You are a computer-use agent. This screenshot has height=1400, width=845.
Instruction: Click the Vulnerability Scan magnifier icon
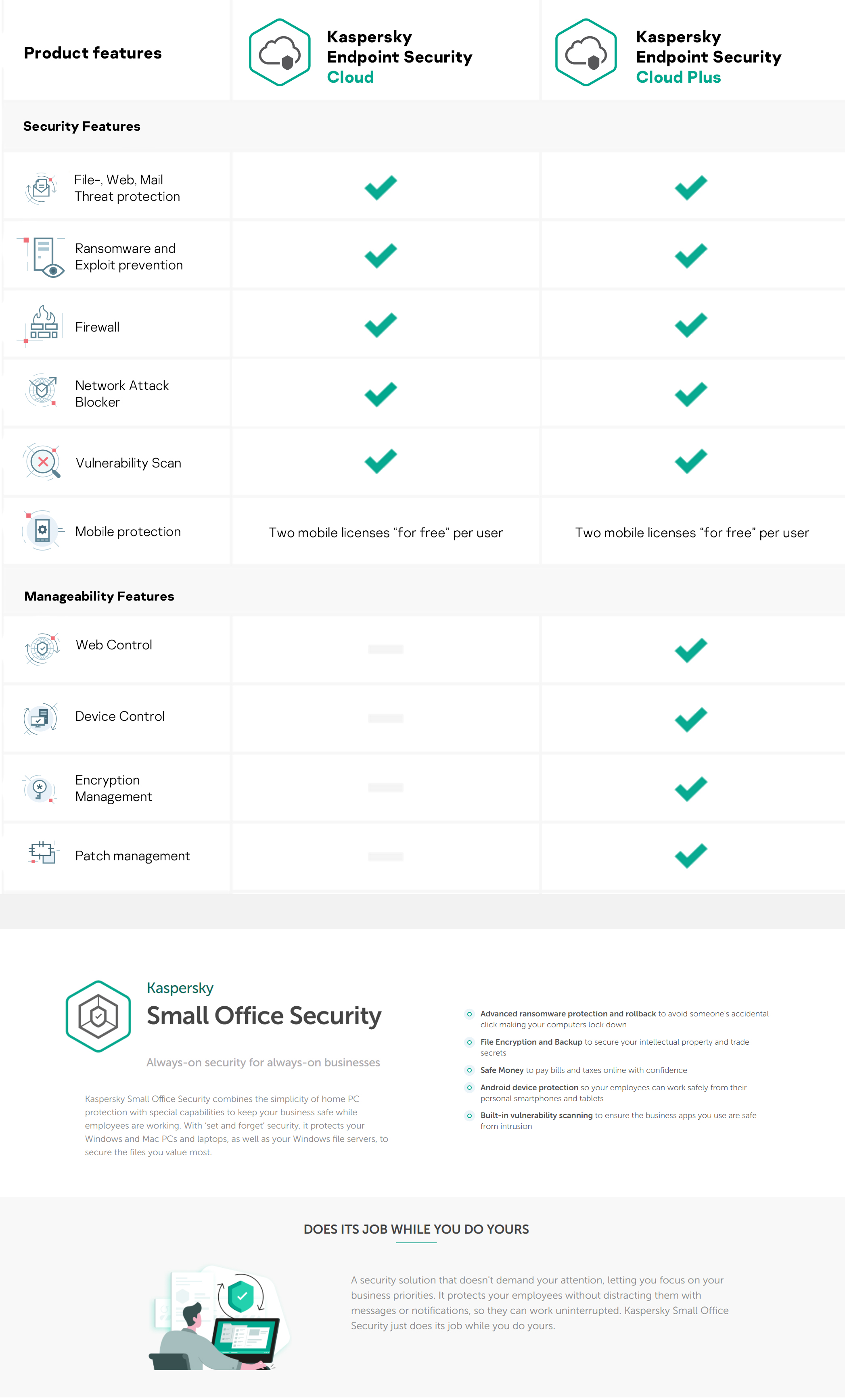click(42, 462)
